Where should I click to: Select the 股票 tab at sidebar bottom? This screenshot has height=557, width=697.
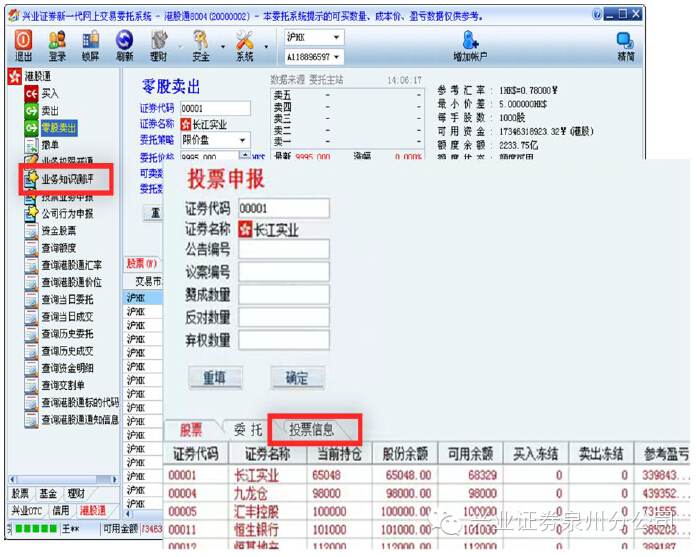pyautogui.click(x=20, y=494)
